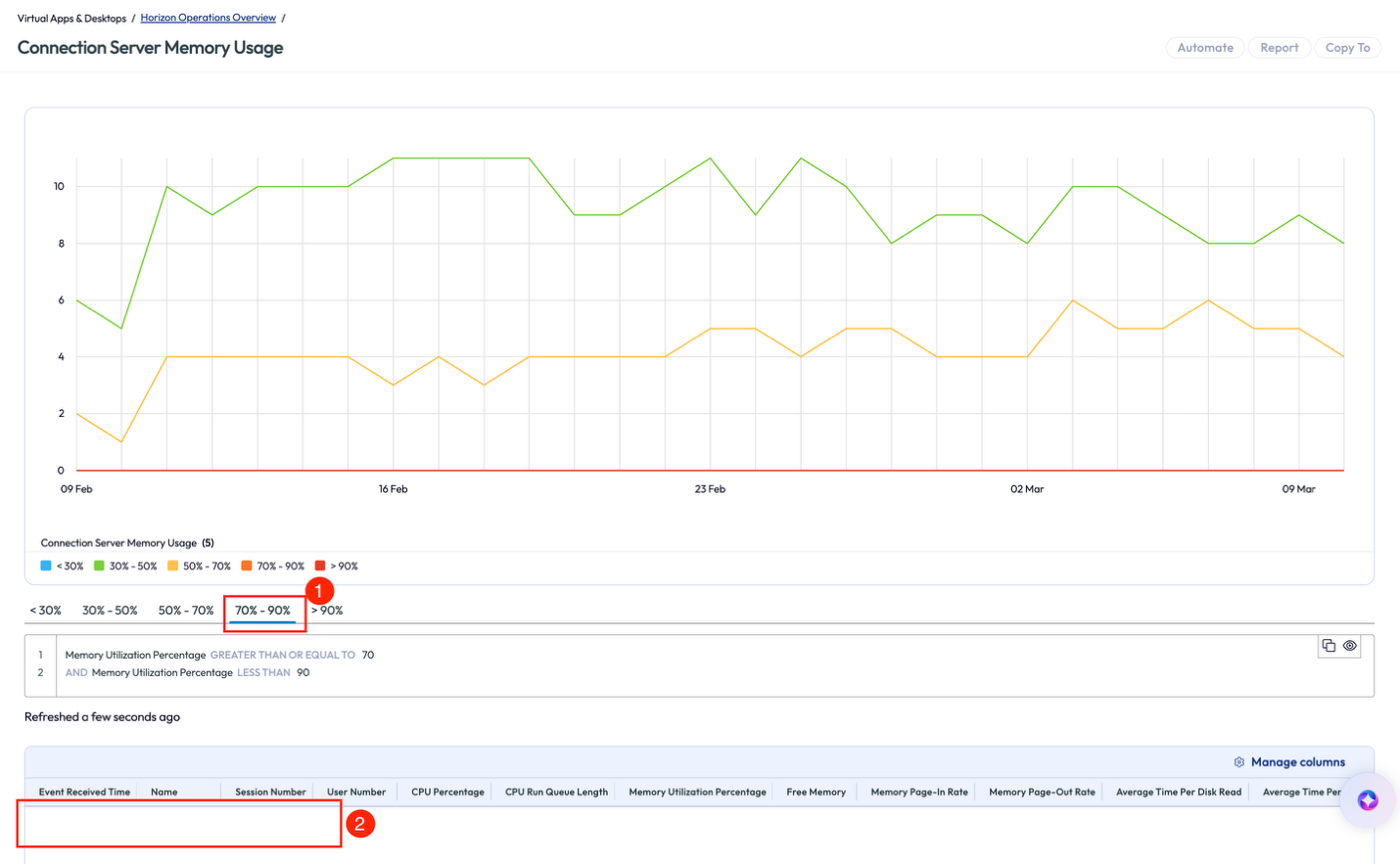Hide the "50% - 70%" series via legend
The height and width of the screenshot is (864, 1400).
200,566
